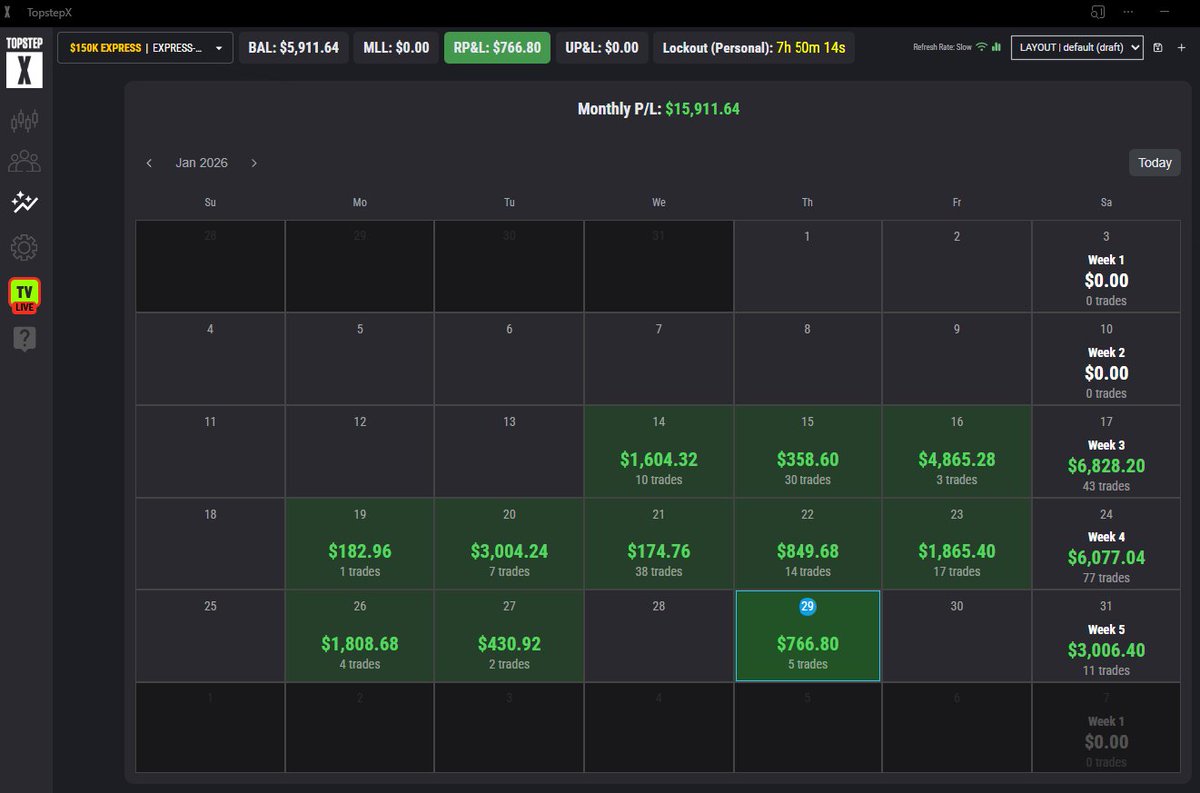Click the Today button on the calendar

1154,162
